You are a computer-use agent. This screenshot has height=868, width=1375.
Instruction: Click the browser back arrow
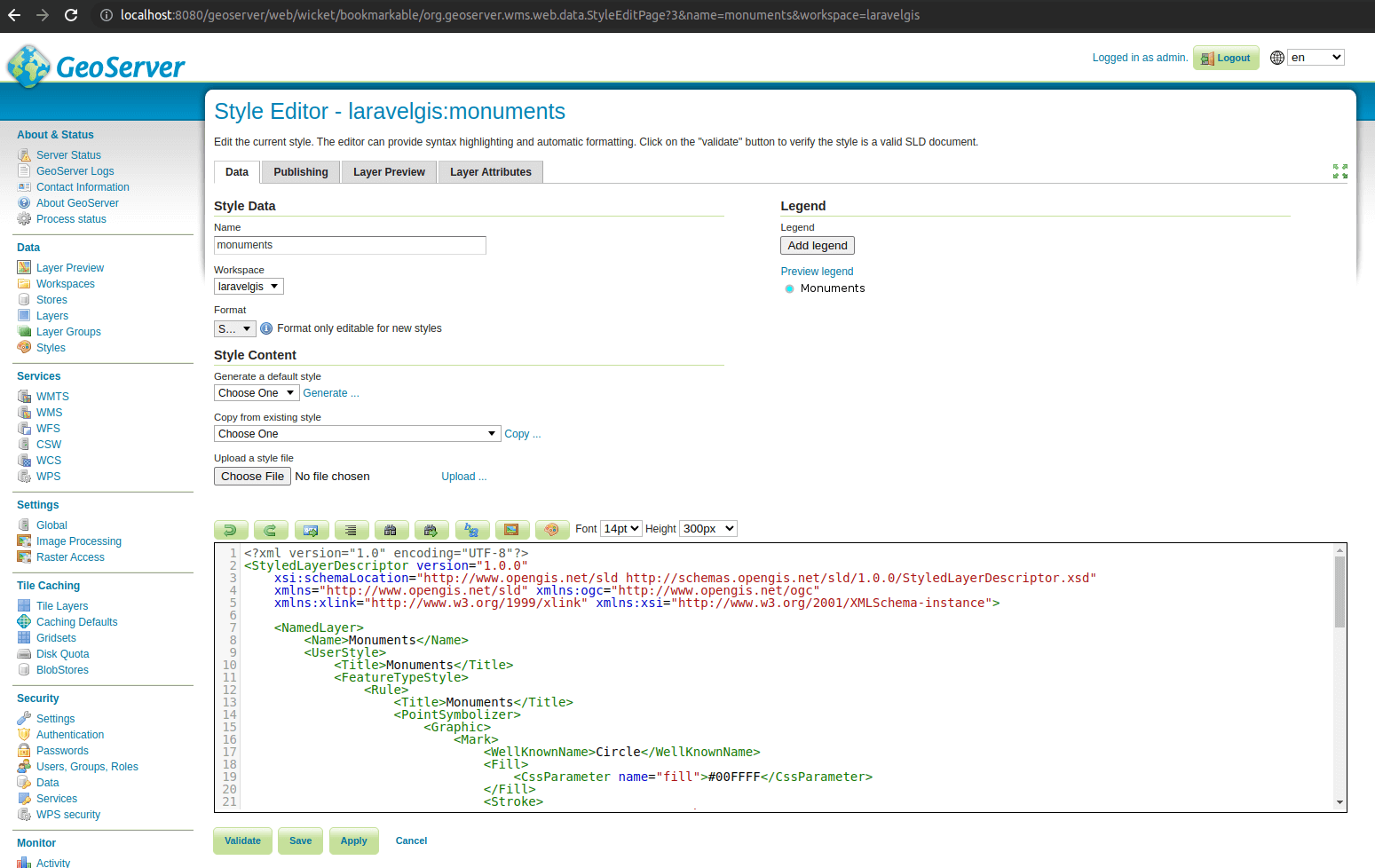(14, 15)
